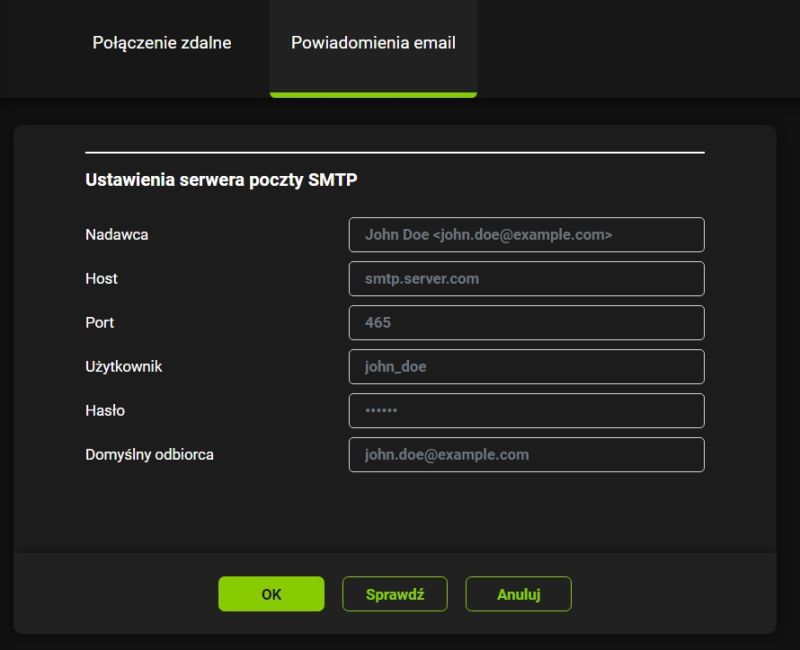
Task: Focus the Użytkownik username field
Action: coord(525,366)
